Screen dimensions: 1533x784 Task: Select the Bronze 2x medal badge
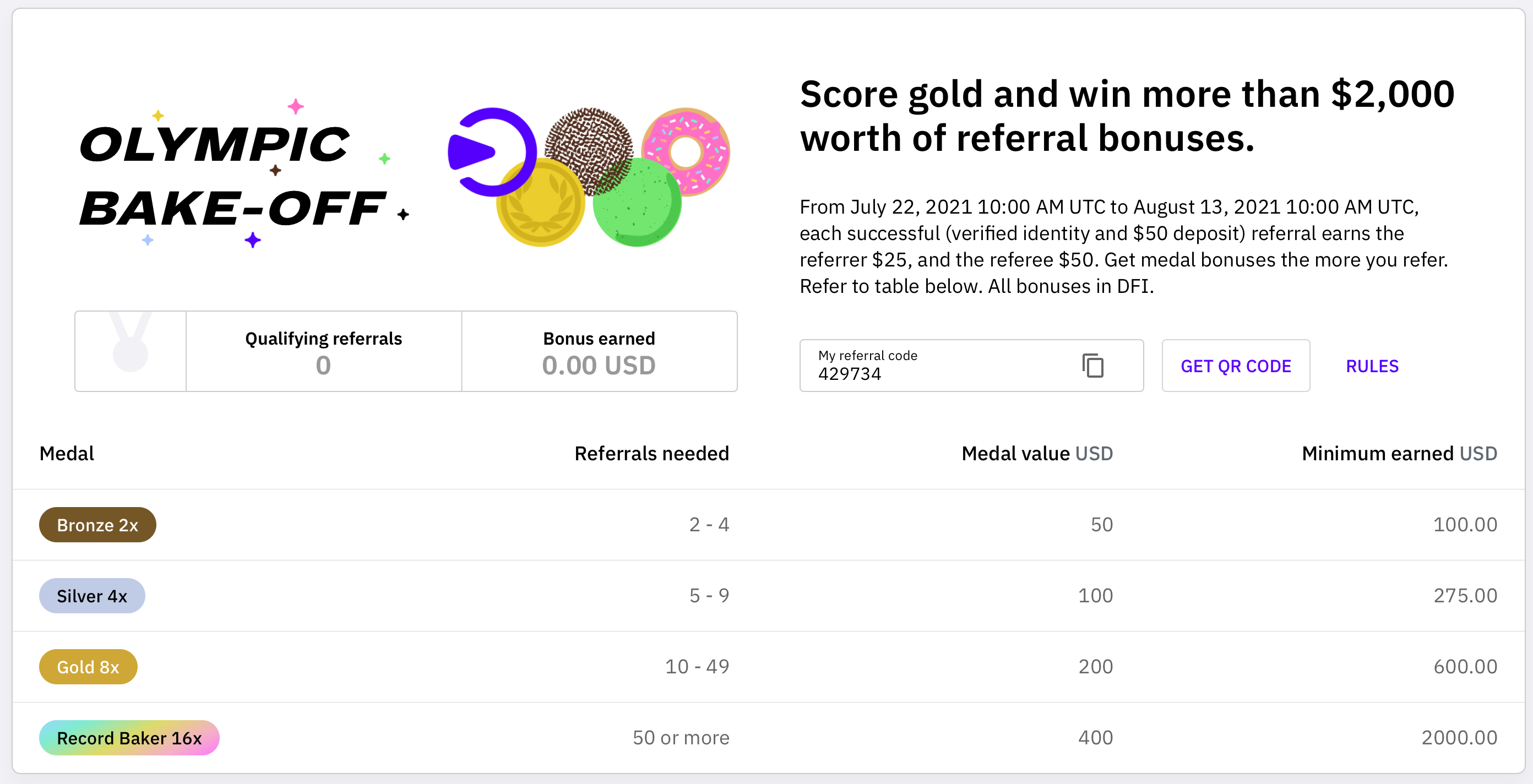coord(97,525)
